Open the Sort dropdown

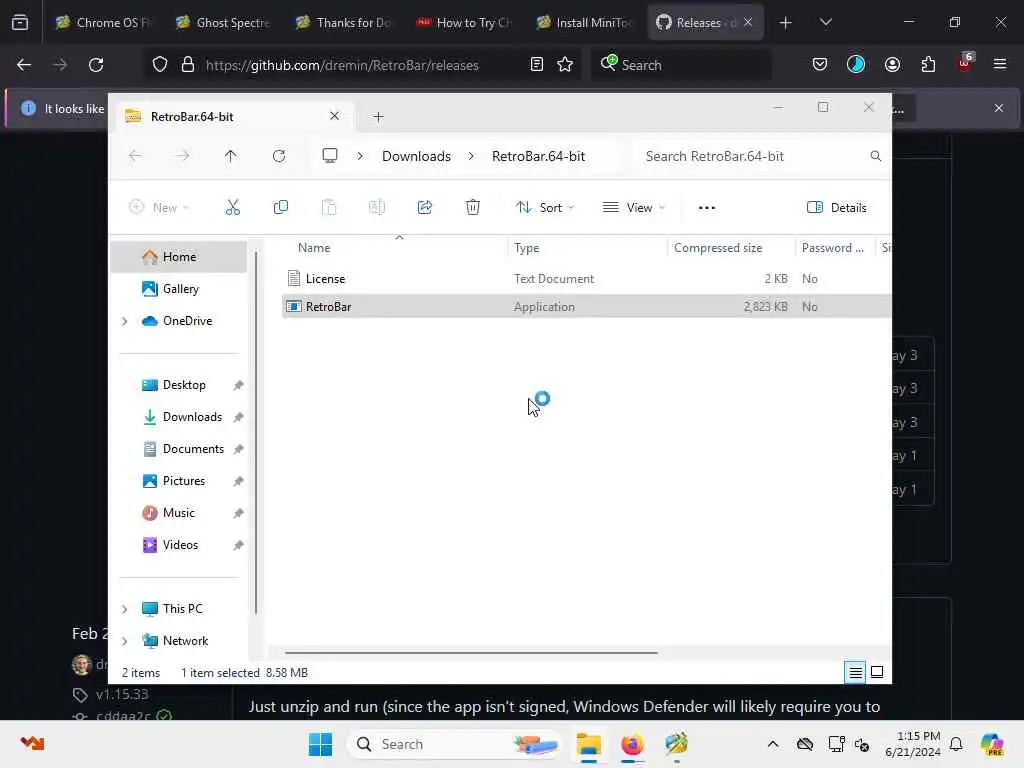545,208
